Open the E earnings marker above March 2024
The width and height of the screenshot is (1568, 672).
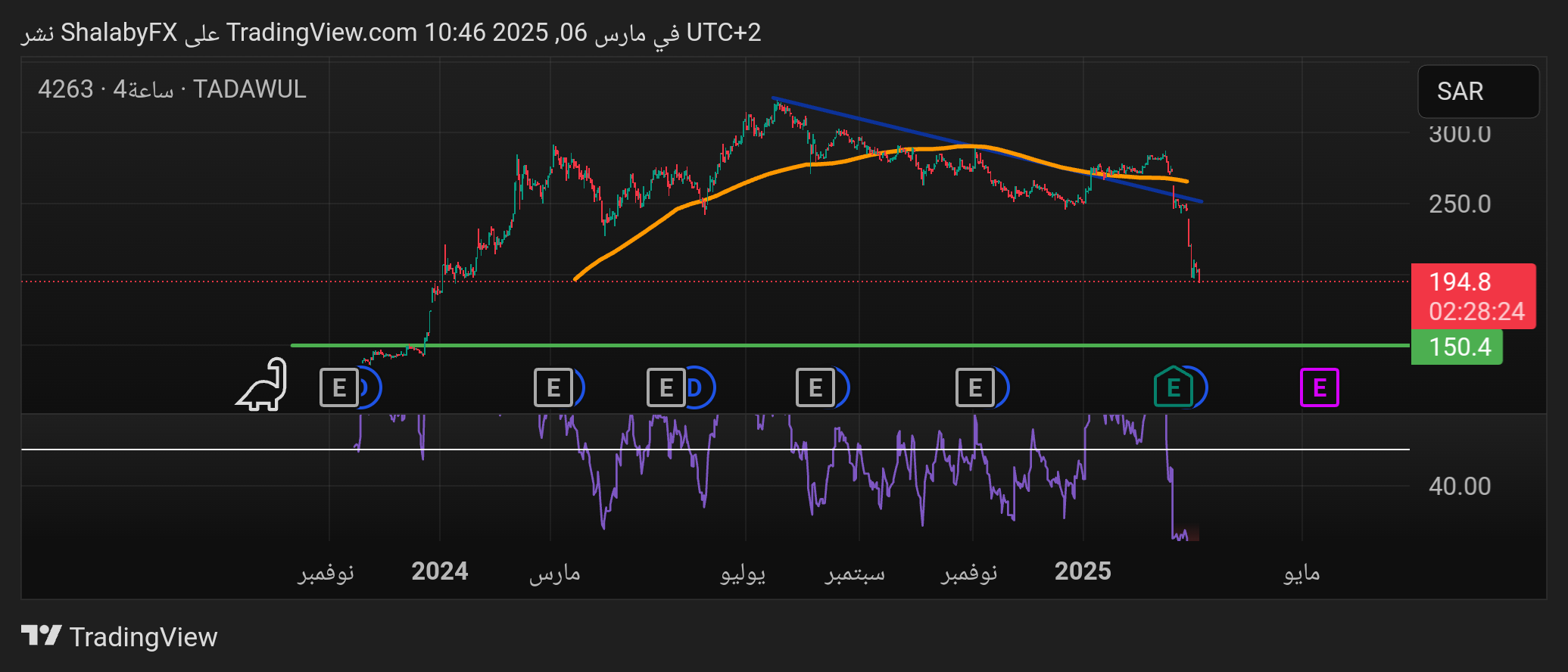pos(553,387)
